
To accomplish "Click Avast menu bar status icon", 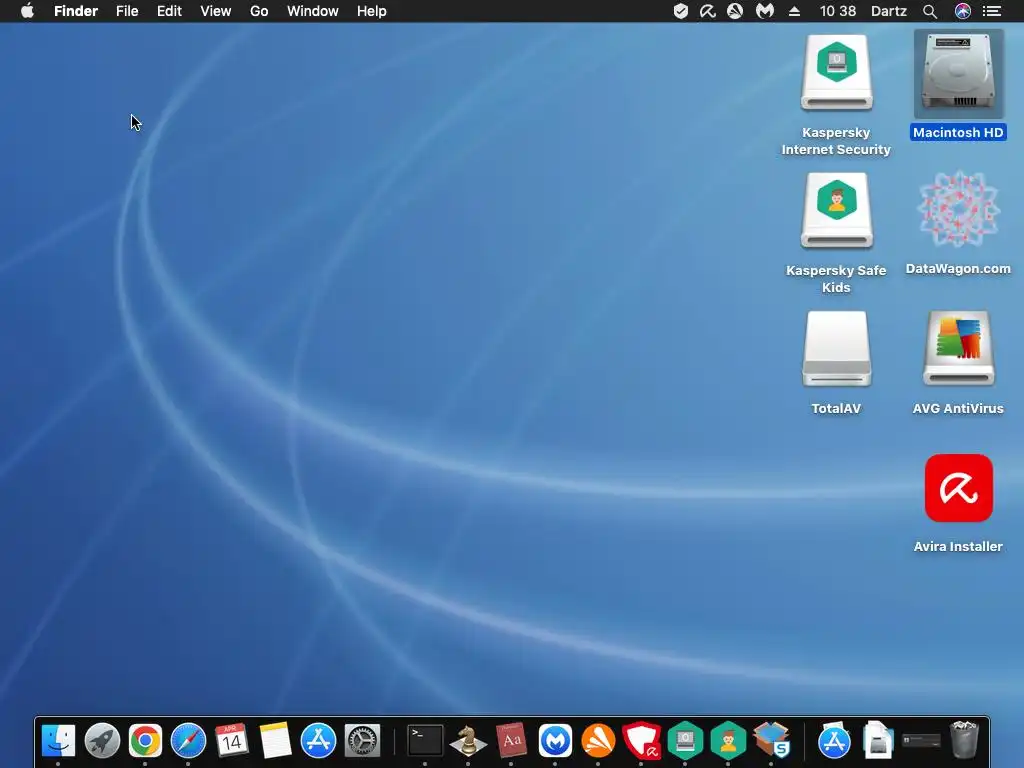I will click(735, 11).
